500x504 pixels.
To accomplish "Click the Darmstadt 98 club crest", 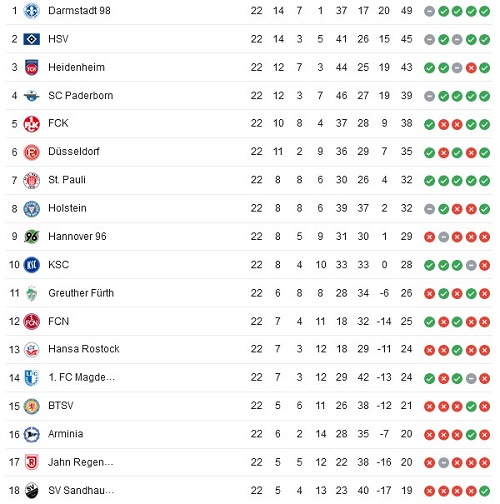I will [32, 11].
